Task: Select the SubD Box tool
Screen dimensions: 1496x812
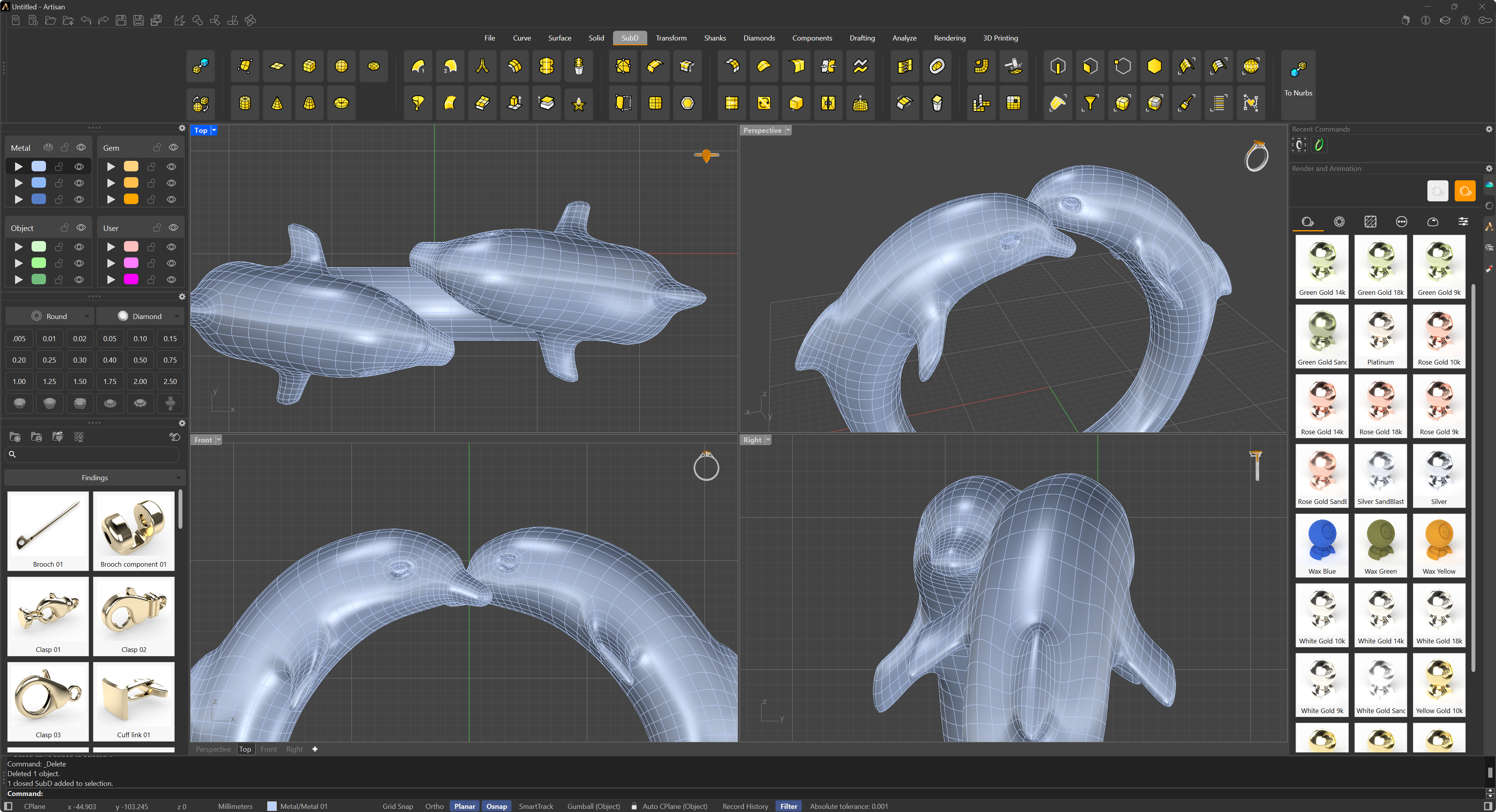Action: 309,66
